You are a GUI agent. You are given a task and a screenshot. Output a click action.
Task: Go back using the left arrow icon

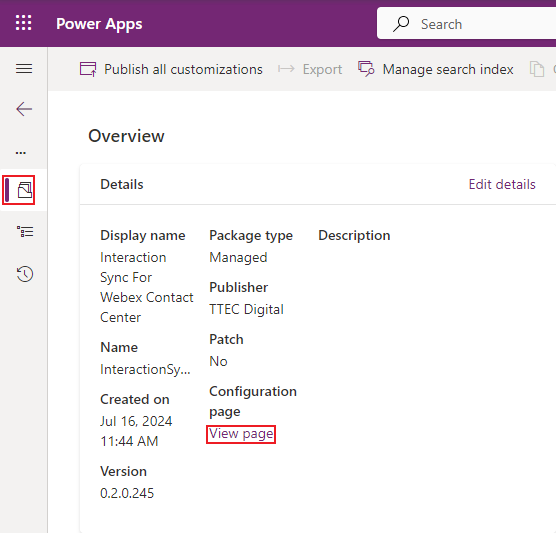click(x=24, y=109)
